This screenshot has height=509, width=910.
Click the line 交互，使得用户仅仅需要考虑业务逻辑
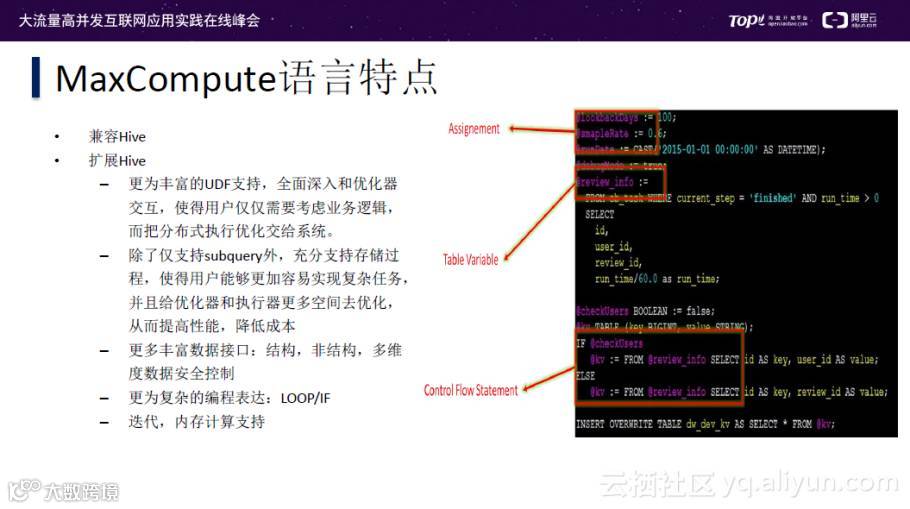[x=261, y=208]
